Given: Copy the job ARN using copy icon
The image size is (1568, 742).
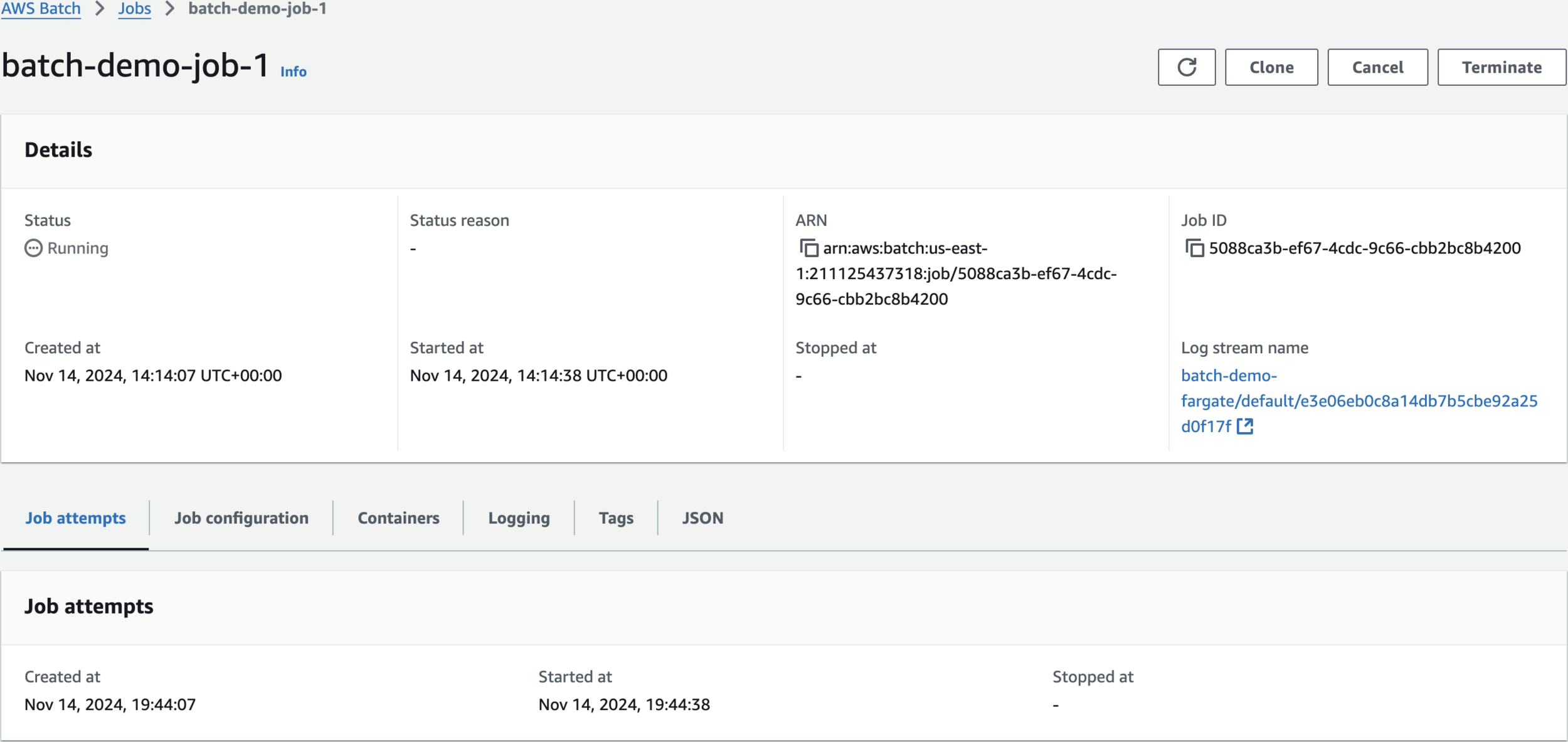Looking at the screenshot, I should coord(809,248).
